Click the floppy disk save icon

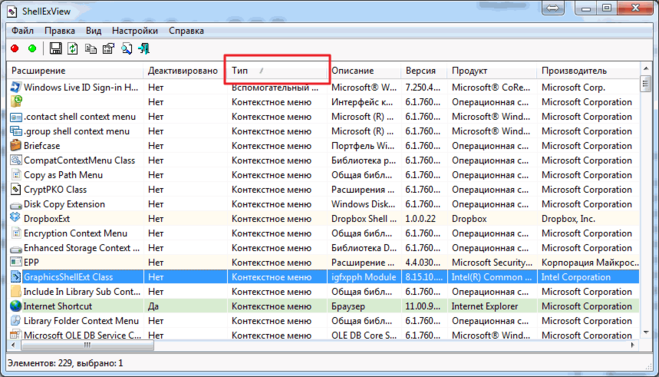(55, 49)
